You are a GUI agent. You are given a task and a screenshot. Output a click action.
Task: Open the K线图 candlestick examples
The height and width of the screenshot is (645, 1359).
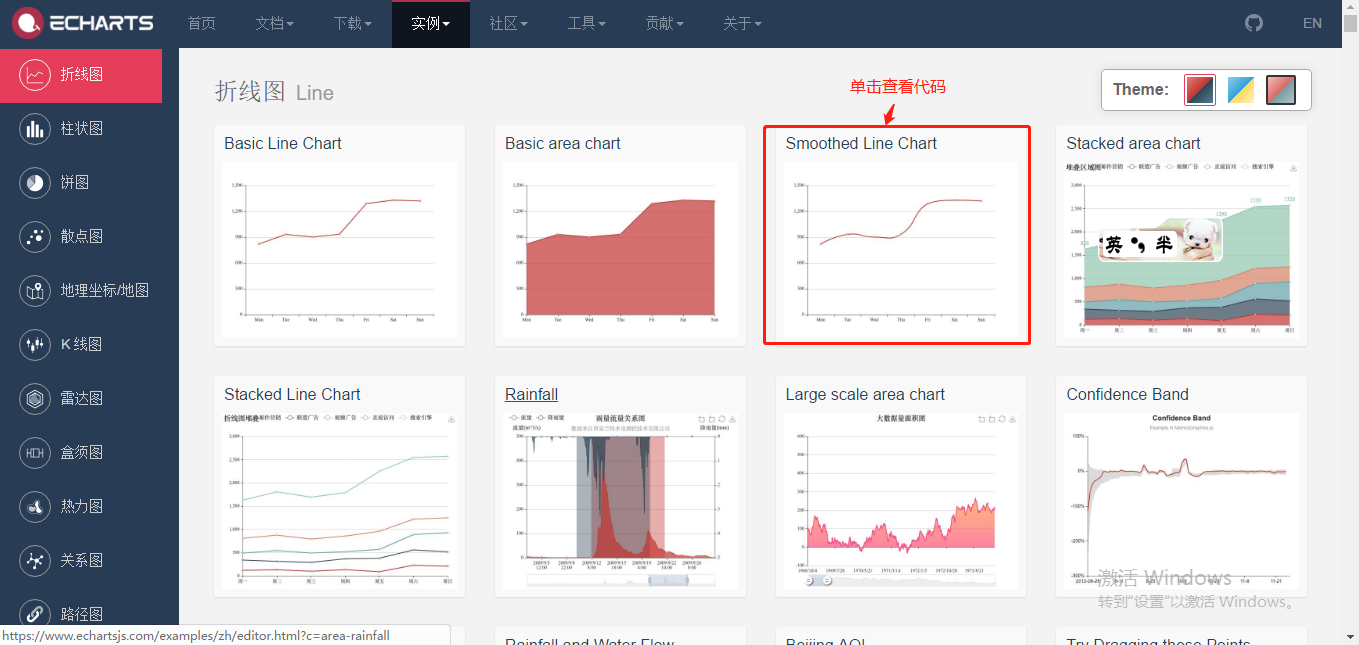[81, 344]
